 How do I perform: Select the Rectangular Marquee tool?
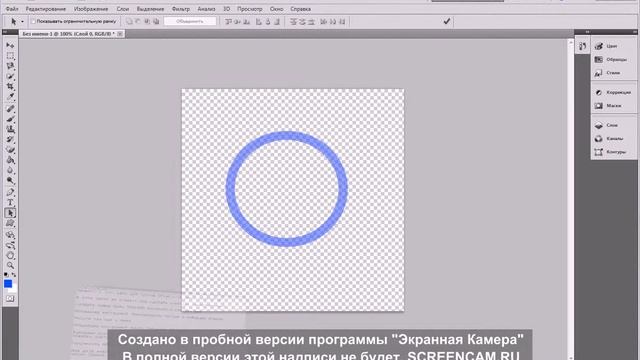pyautogui.click(x=10, y=56)
